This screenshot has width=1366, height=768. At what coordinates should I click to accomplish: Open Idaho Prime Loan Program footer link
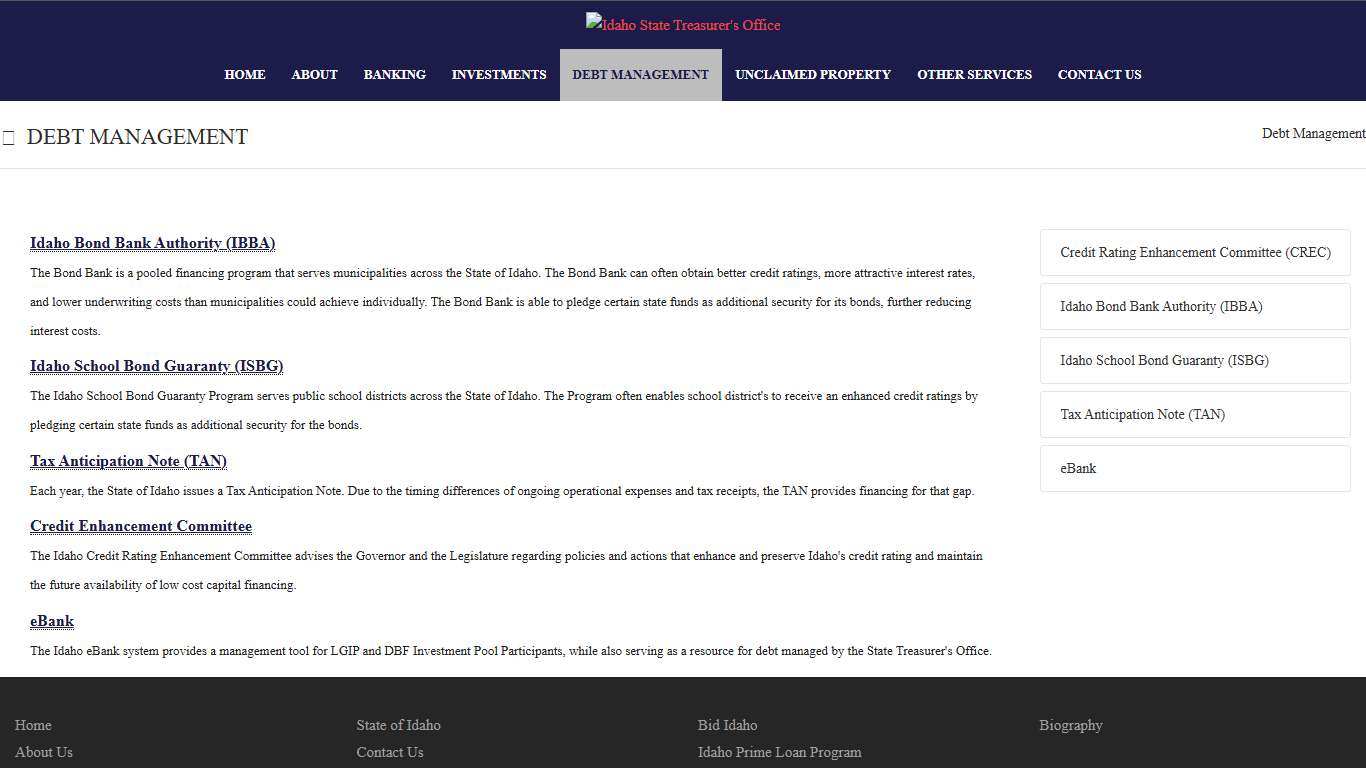tap(779, 752)
